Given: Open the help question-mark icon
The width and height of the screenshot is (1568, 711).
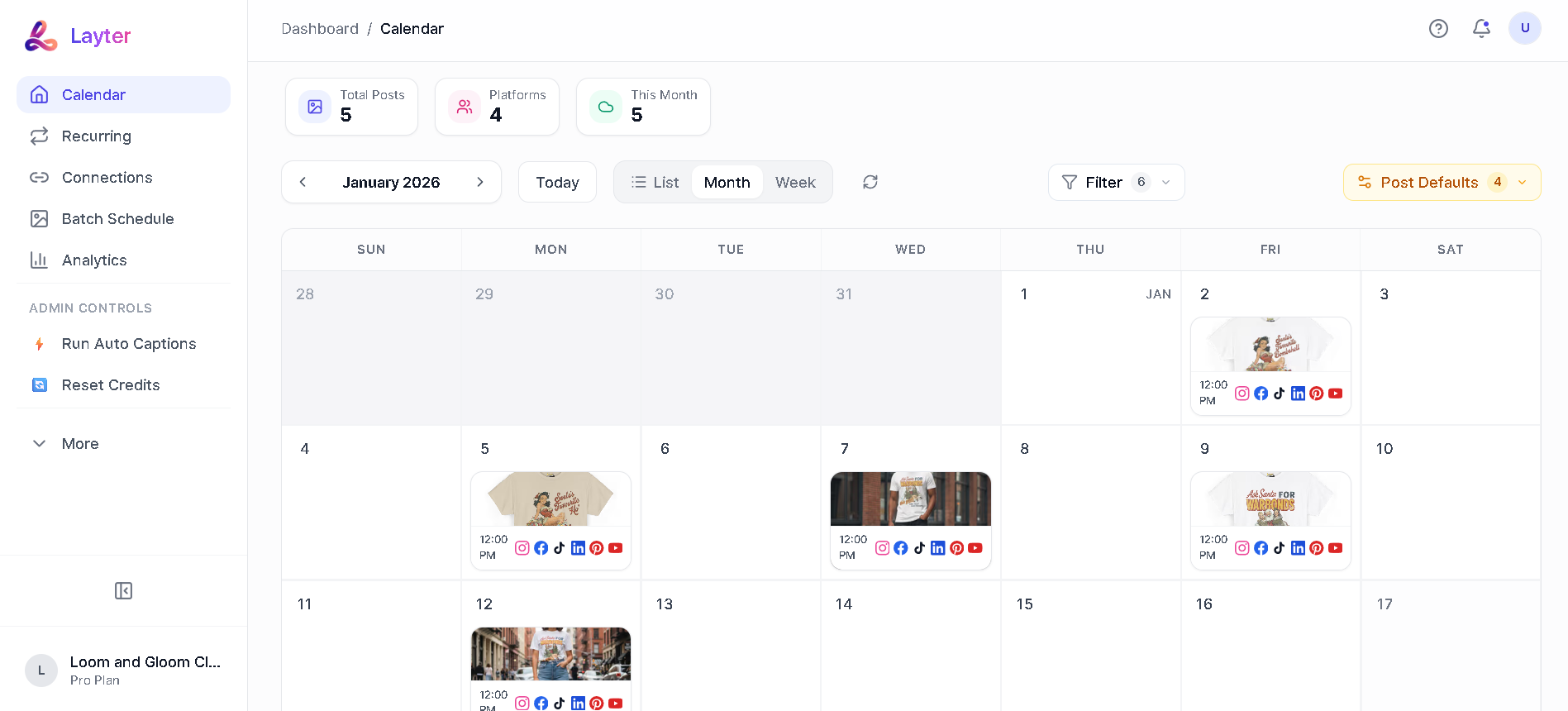Looking at the screenshot, I should tap(1438, 29).
